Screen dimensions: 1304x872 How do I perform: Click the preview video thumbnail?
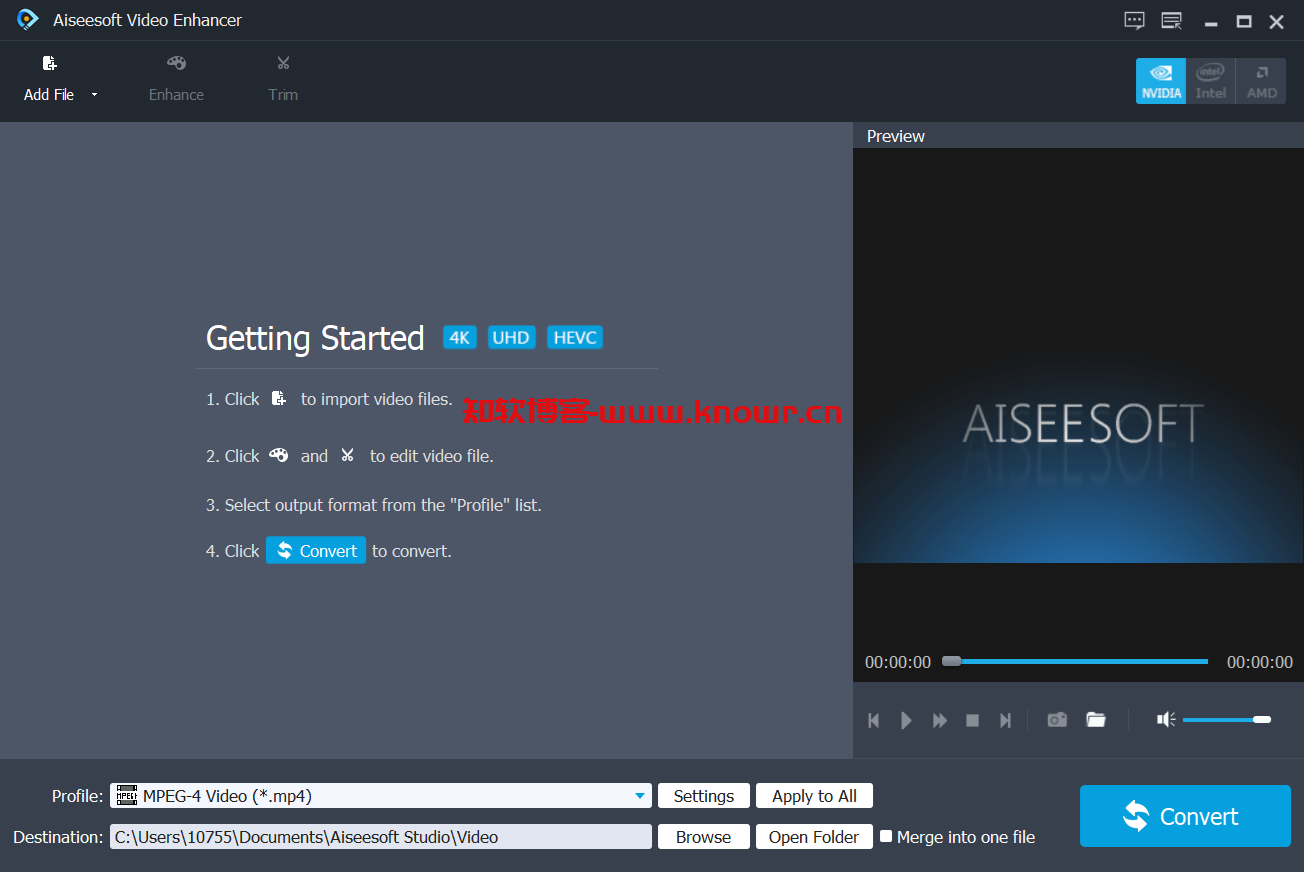(1078, 355)
